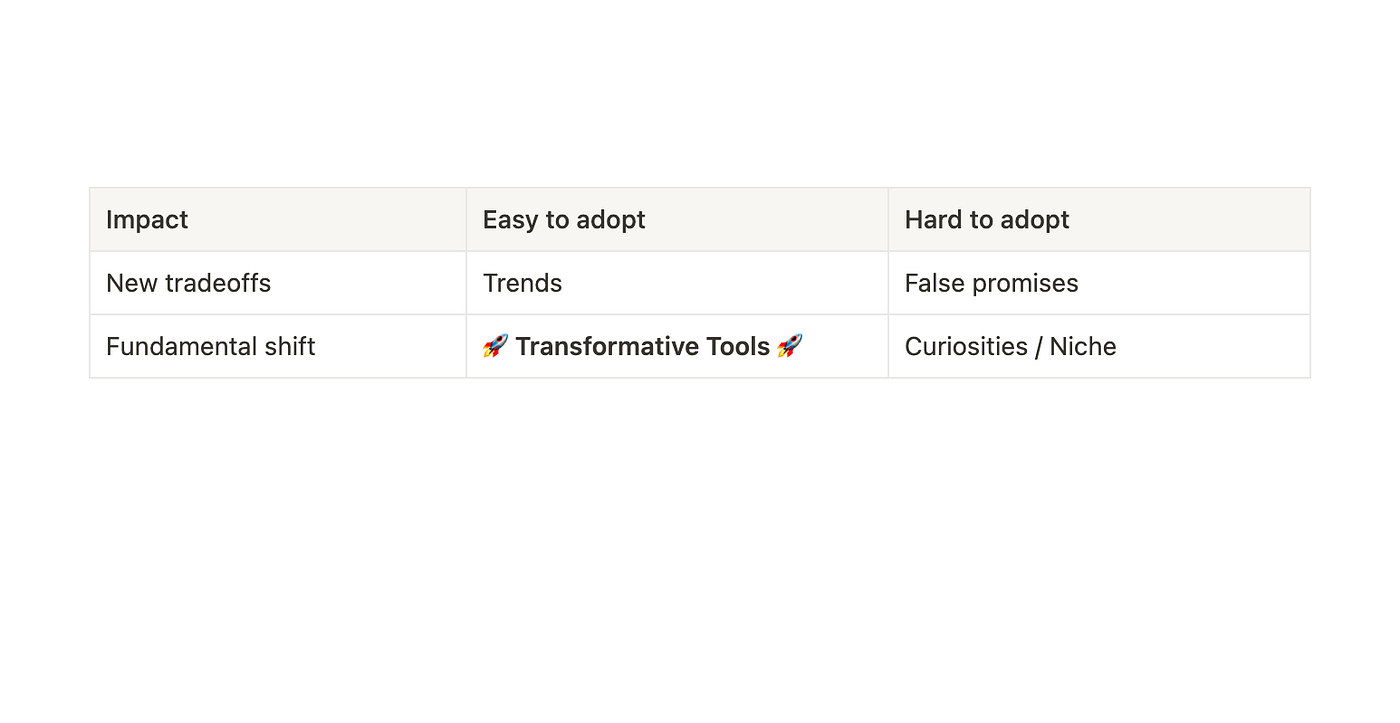Click the Curiosities / Niche cell
The image size is (1400, 723).
click(1010, 347)
